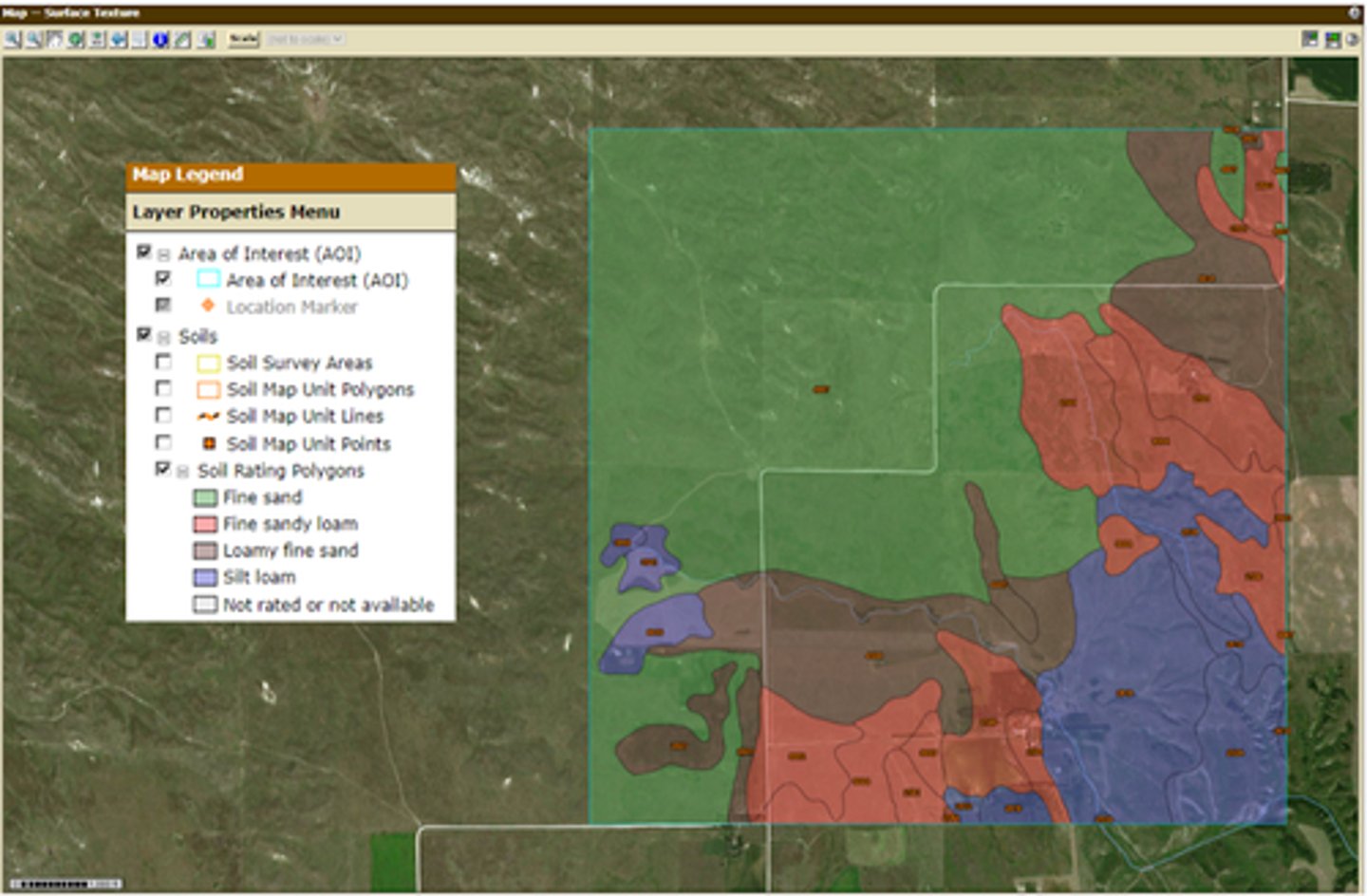Click the blue back-arrow previous extent icon
Screen dimensions: 1367x896
[118, 39]
